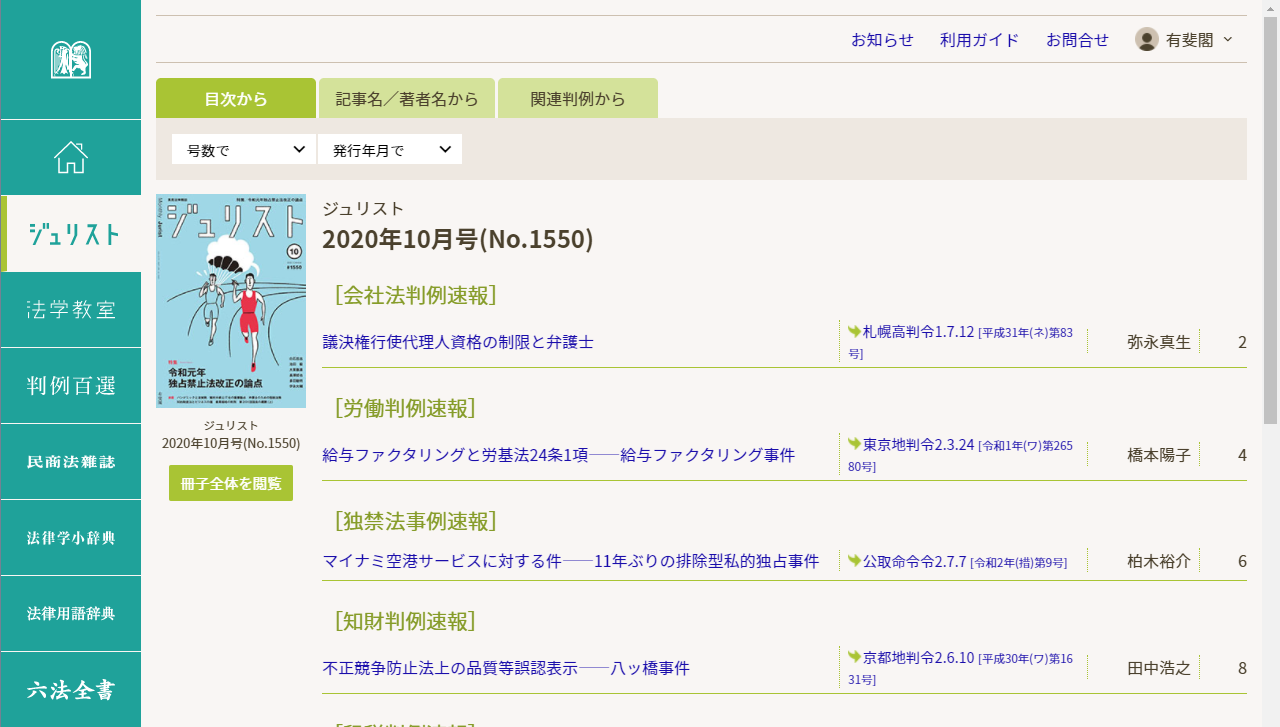1280x727 pixels.
Task: Open article 議決権行使代理人資格の制限と弁護士
Action: coord(458,342)
